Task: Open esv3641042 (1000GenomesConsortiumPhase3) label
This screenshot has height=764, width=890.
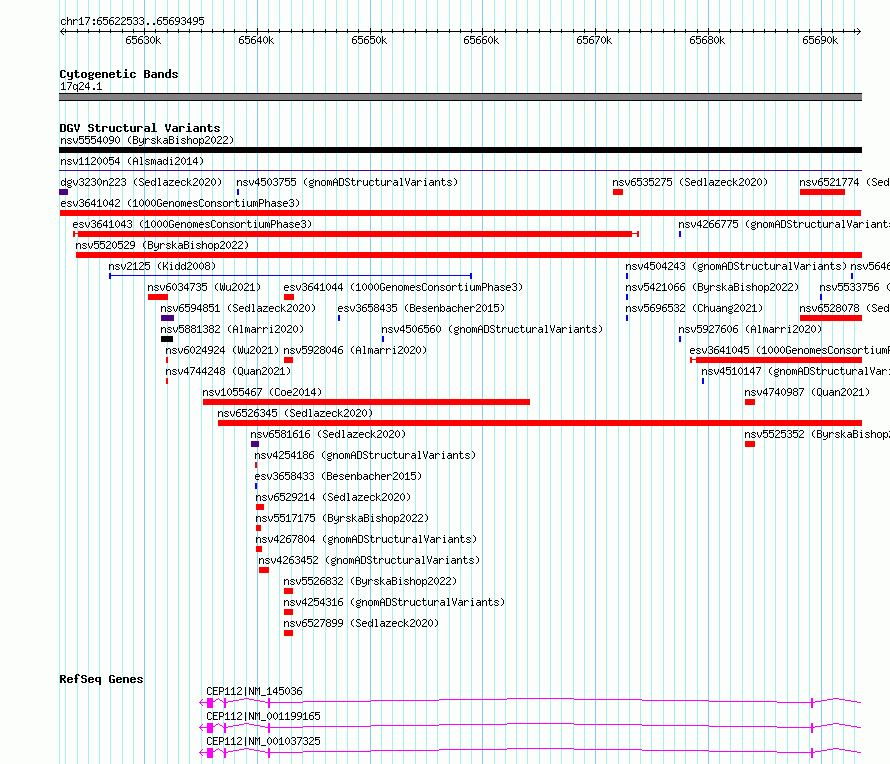Action: click(x=180, y=203)
